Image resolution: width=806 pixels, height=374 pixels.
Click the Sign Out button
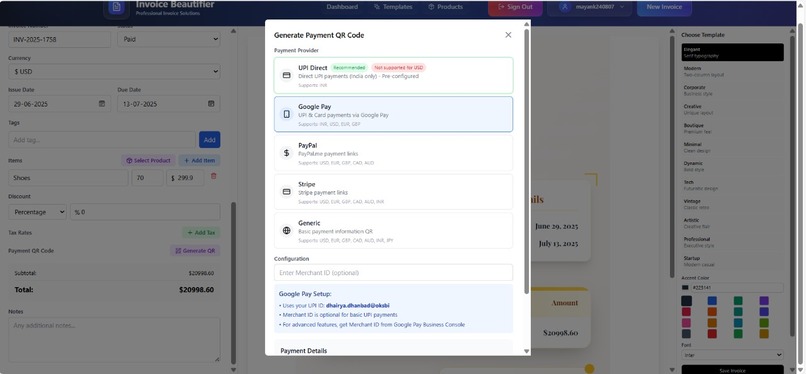coord(515,7)
